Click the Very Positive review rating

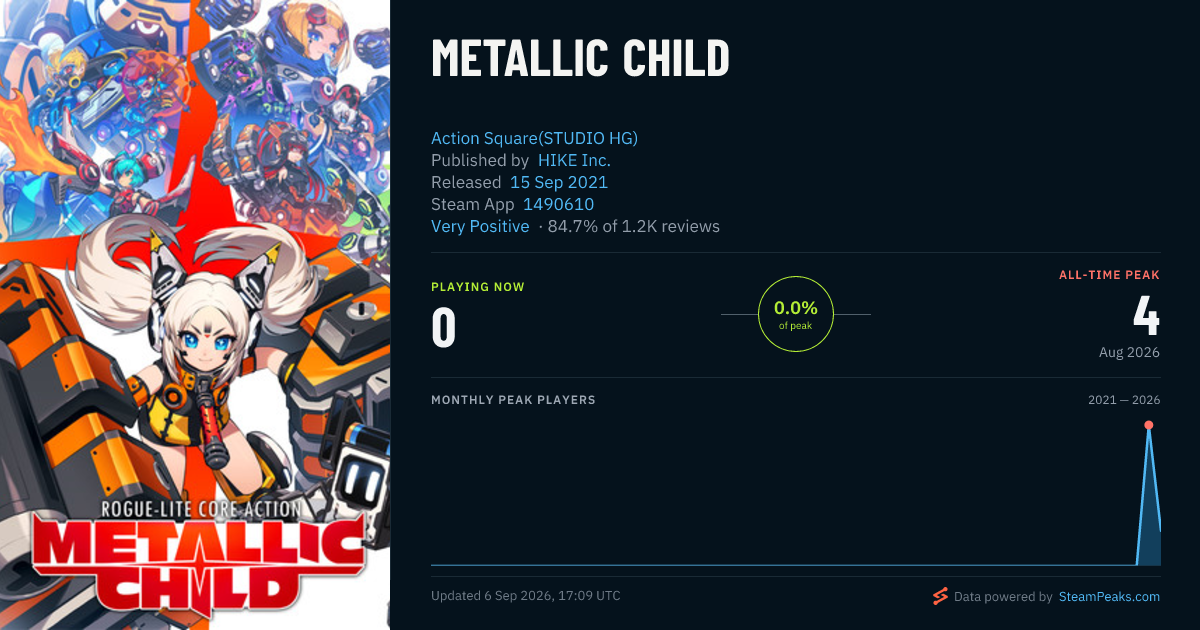480,226
